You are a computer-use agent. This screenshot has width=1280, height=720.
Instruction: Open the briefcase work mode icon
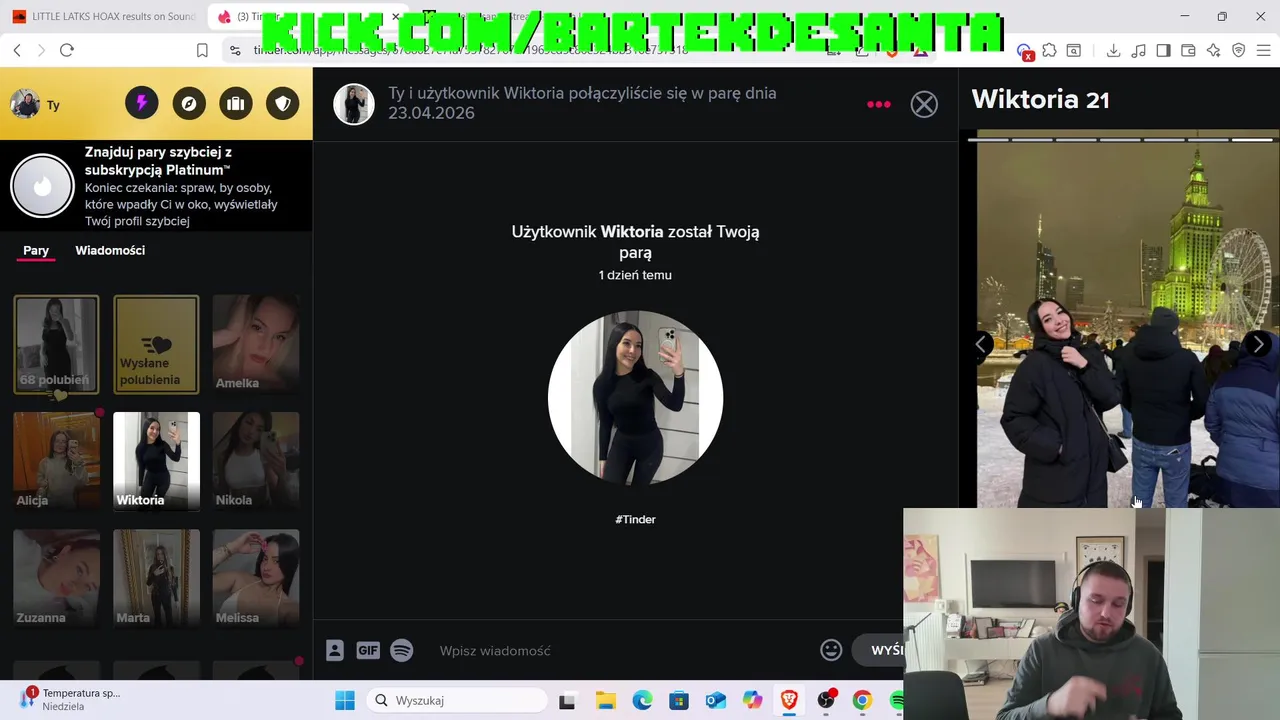[x=236, y=103]
